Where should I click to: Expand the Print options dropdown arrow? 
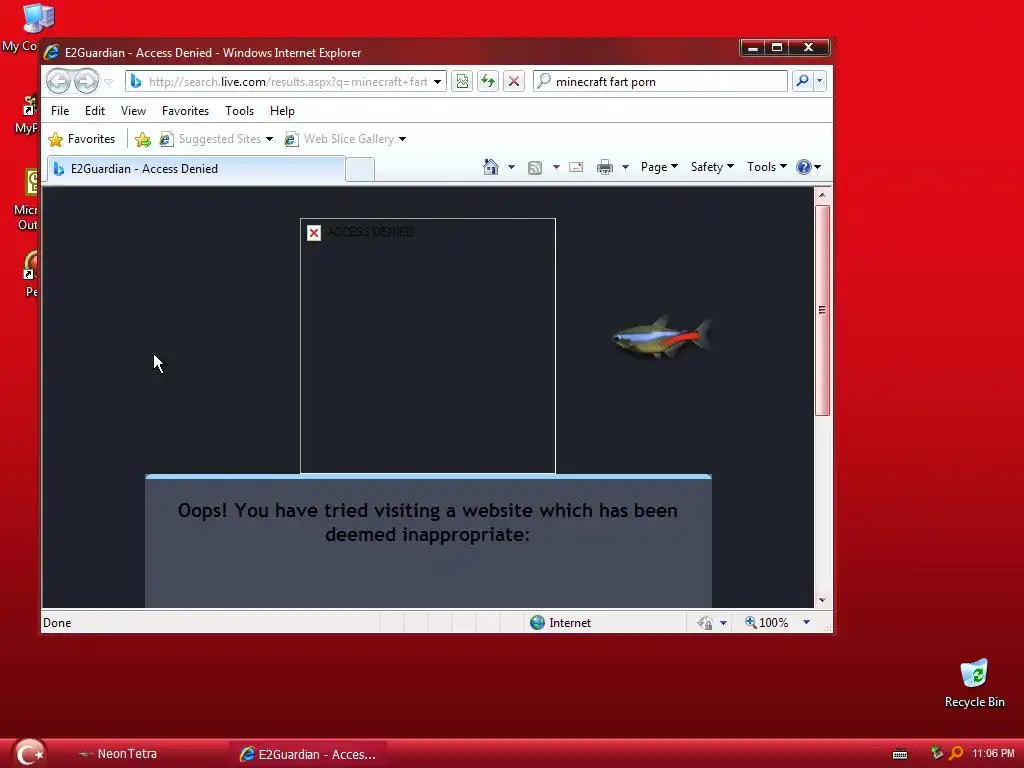[625, 167]
